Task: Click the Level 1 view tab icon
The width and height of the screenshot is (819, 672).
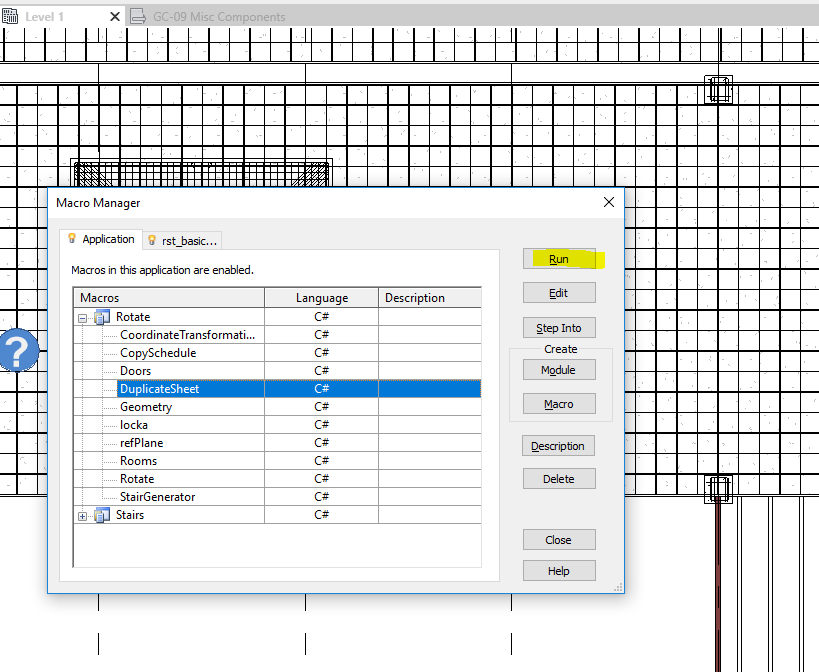Action: pos(11,16)
